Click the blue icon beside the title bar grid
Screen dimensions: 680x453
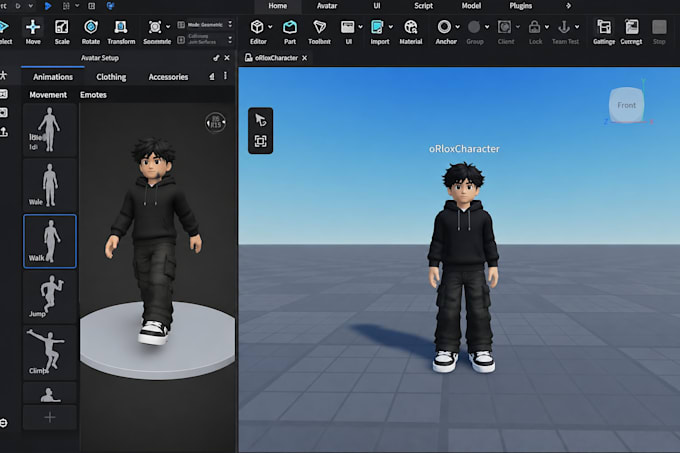coord(110,6)
